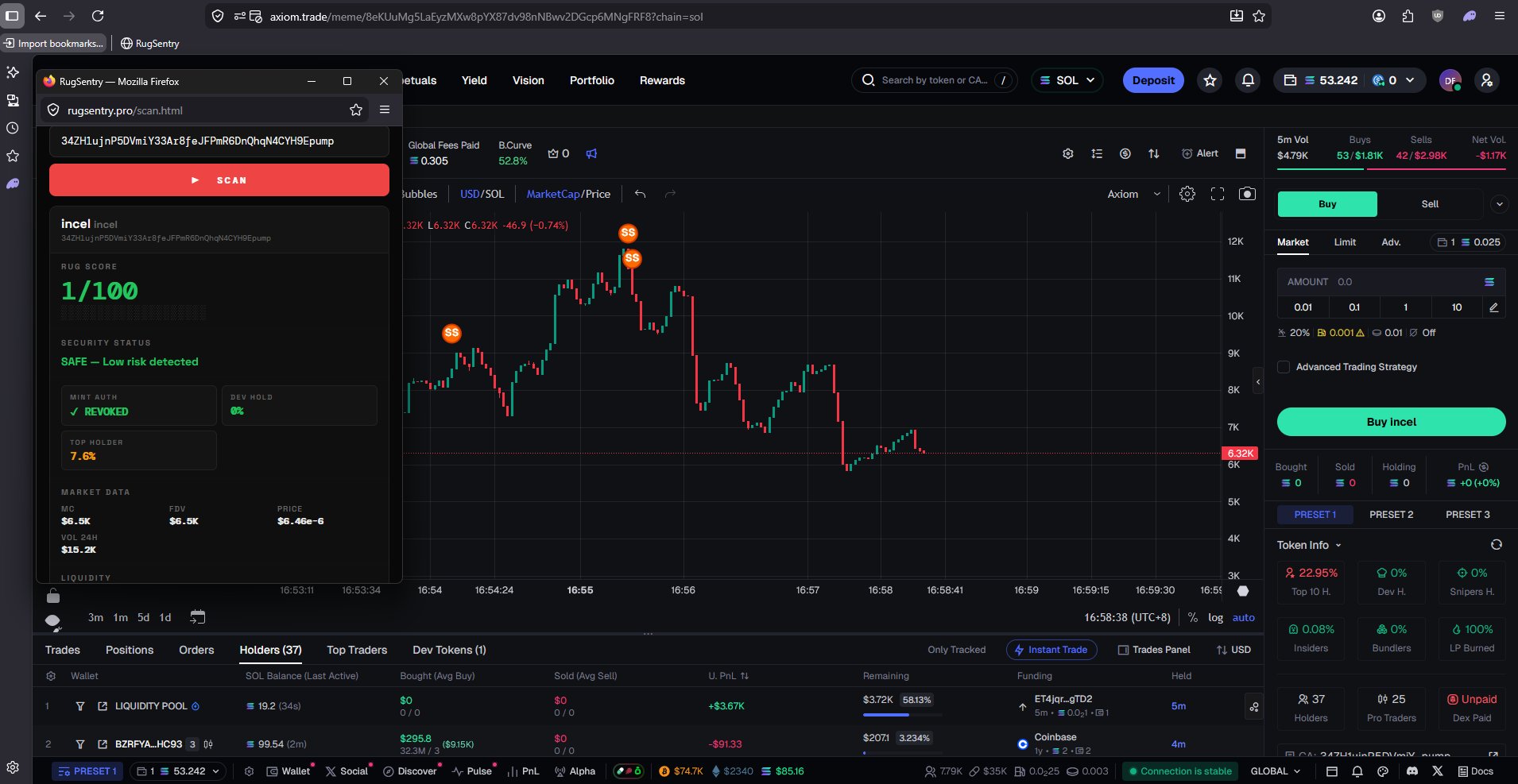The height and width of the screenshot is (784, 1518).
Task: Open the RugSentry window hamburger menu
Action: [385, 110]
